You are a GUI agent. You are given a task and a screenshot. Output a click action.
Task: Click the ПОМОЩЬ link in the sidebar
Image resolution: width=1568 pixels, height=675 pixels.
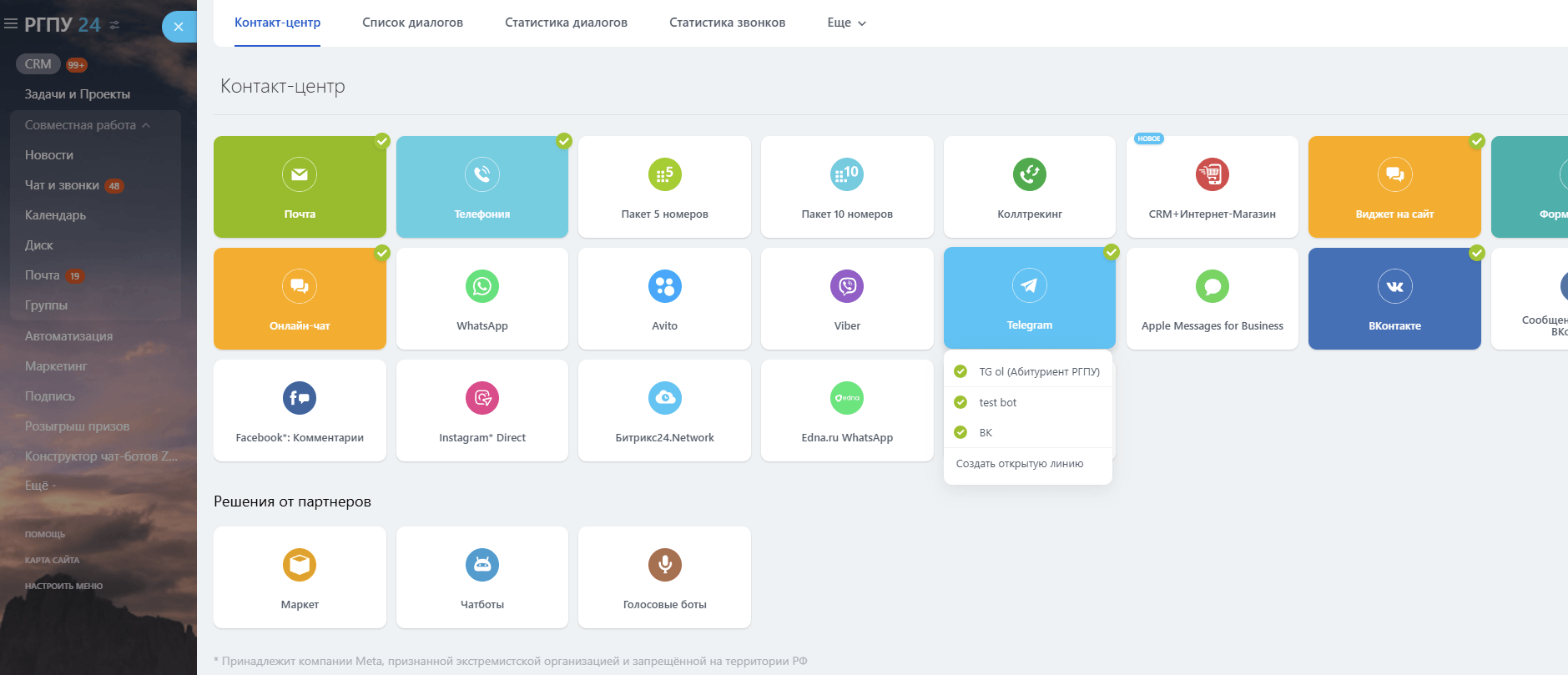[45, 534]
